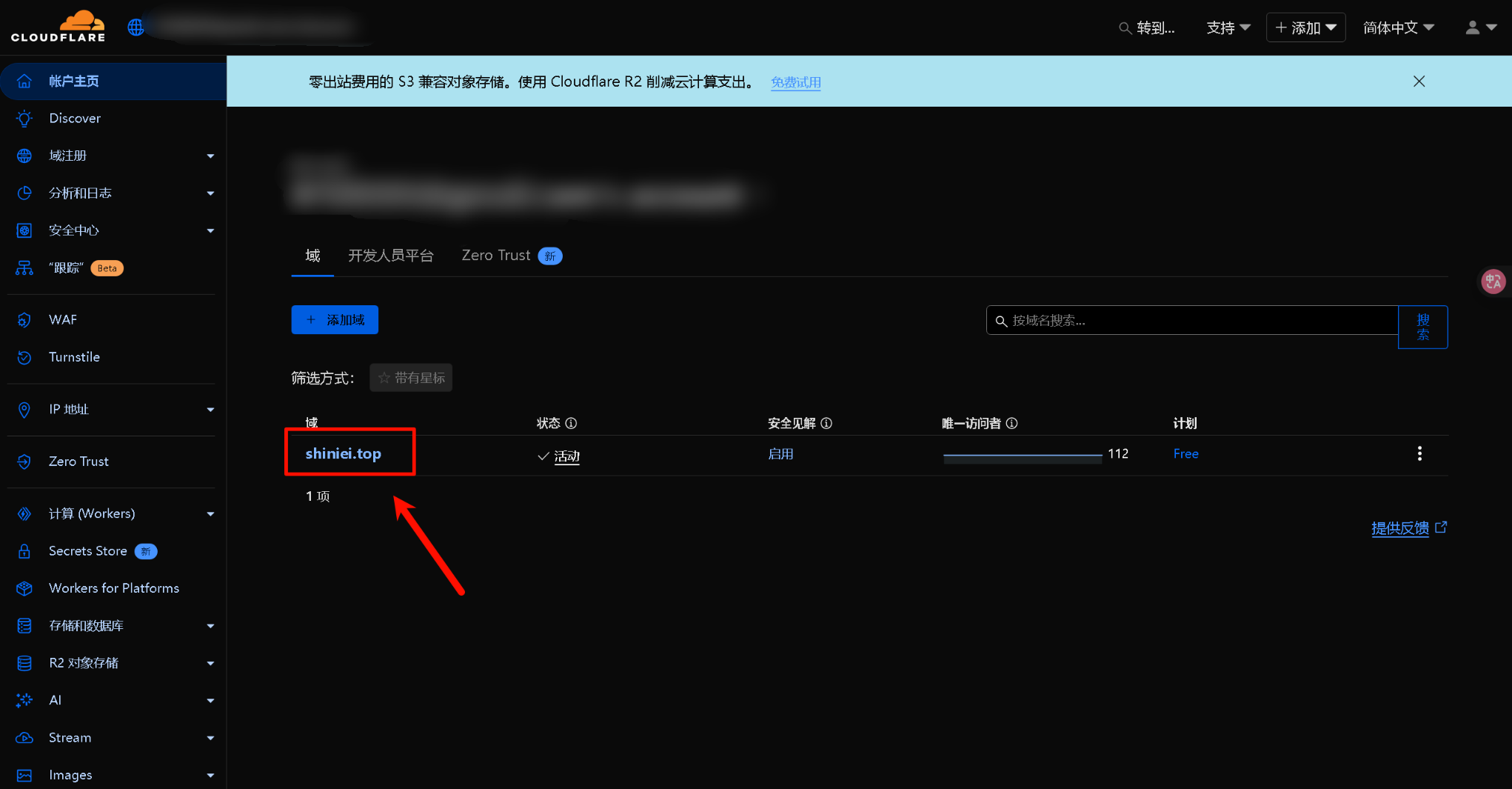
Task: Open the 支持 dropdown menu
Action: [x=1228, y=28]
